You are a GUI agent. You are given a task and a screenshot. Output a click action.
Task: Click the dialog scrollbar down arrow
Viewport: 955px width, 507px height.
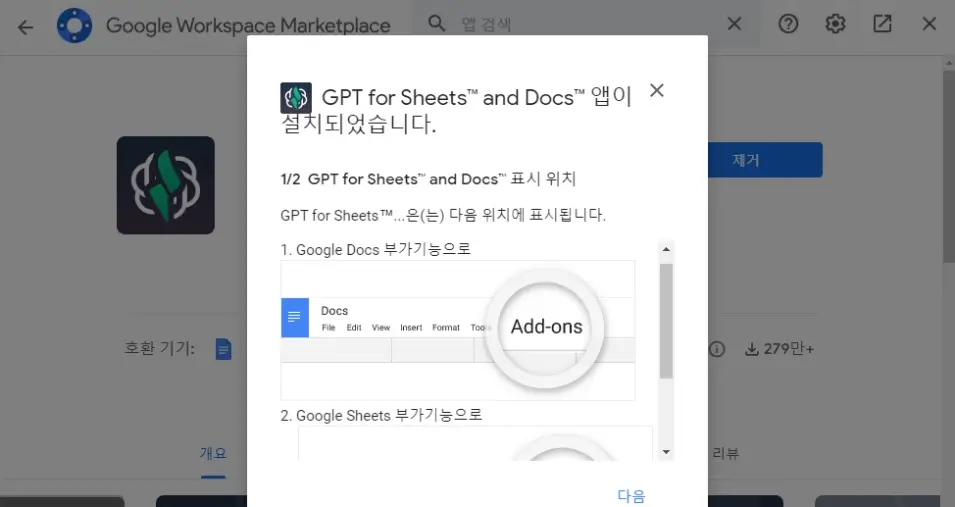point(666,452)
